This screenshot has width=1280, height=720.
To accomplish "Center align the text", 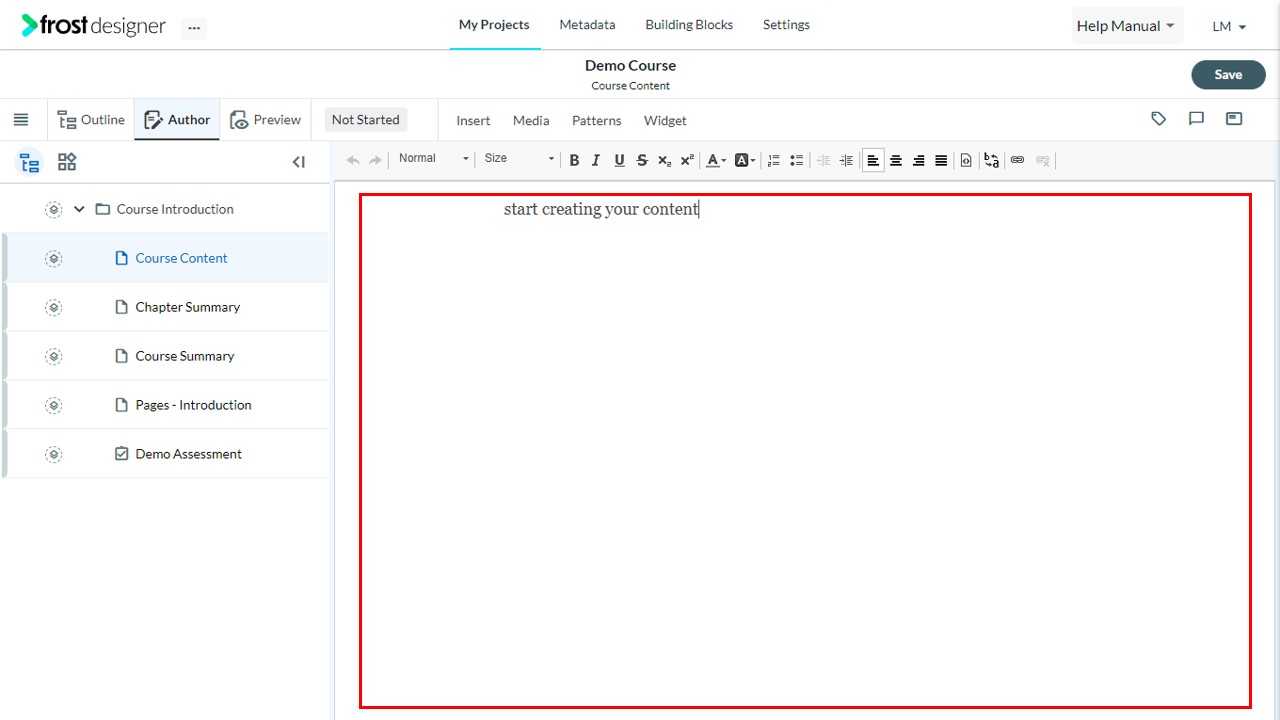I will pos(896,160).
